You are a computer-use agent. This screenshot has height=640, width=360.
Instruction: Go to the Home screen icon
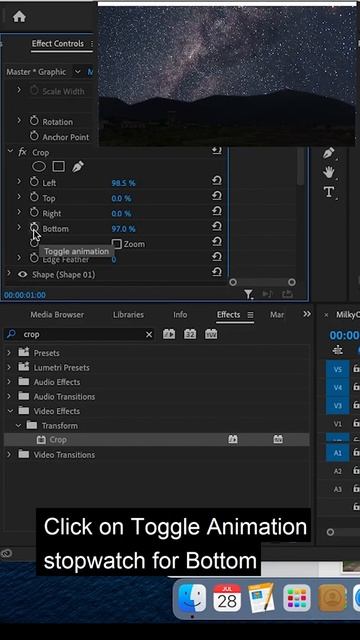coord(19,17)
